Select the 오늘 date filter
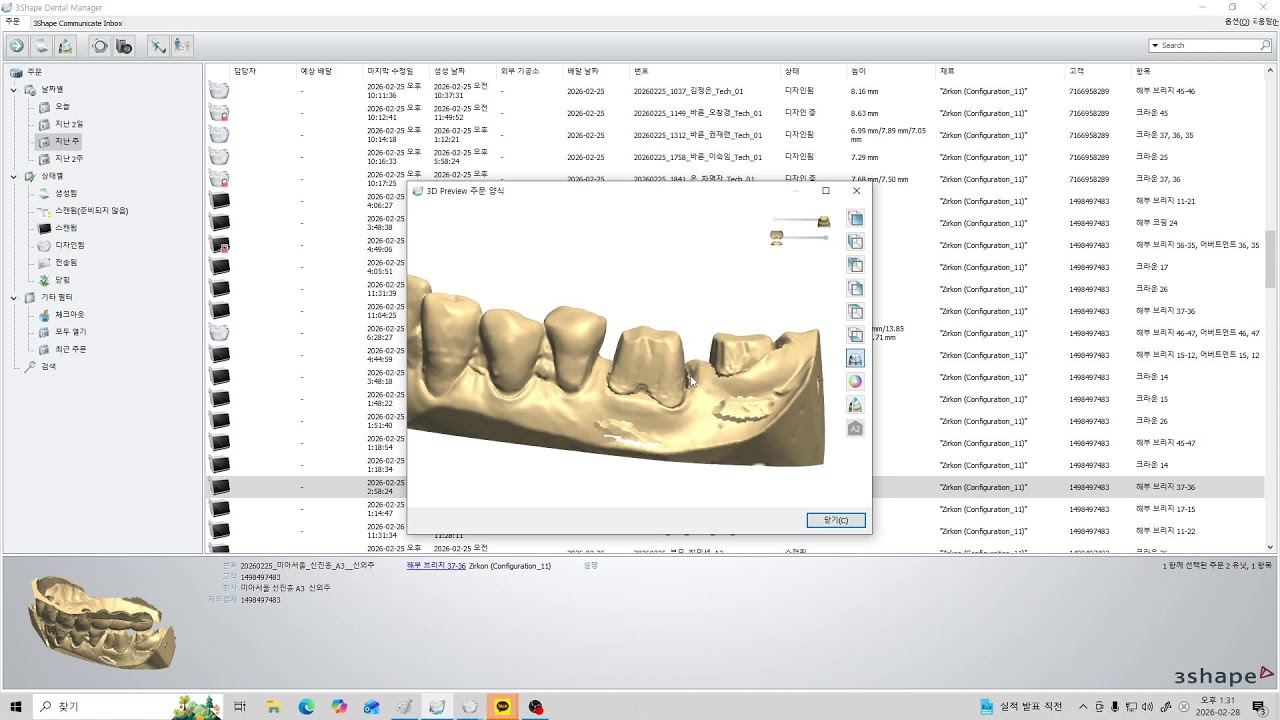This screenshot has width=1280, height=720. point(62,107)
